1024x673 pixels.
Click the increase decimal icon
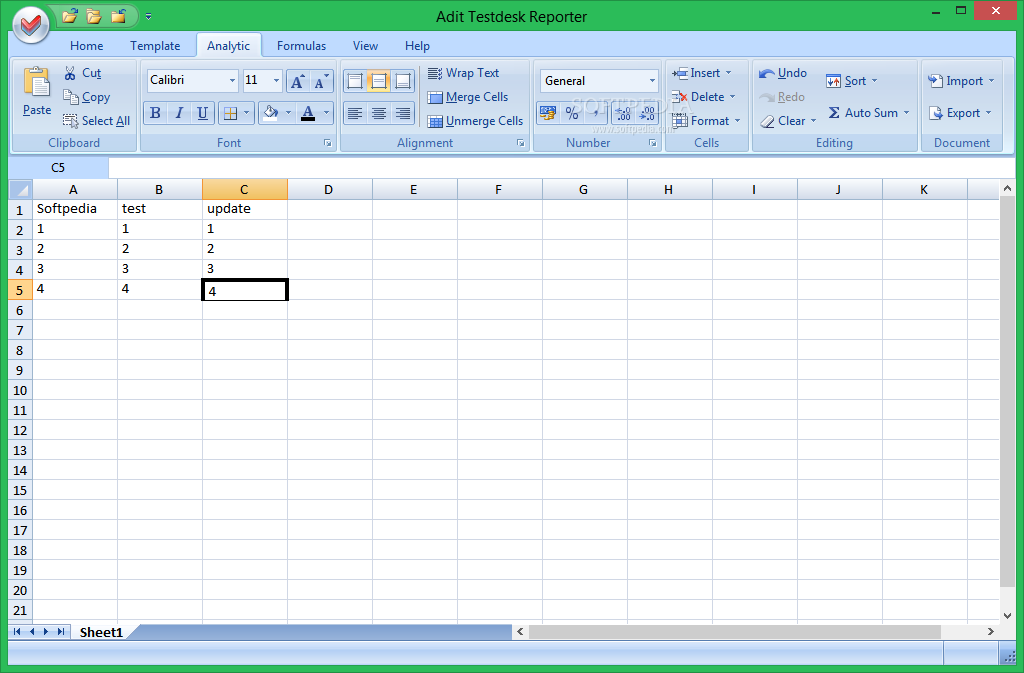(623, 113)
